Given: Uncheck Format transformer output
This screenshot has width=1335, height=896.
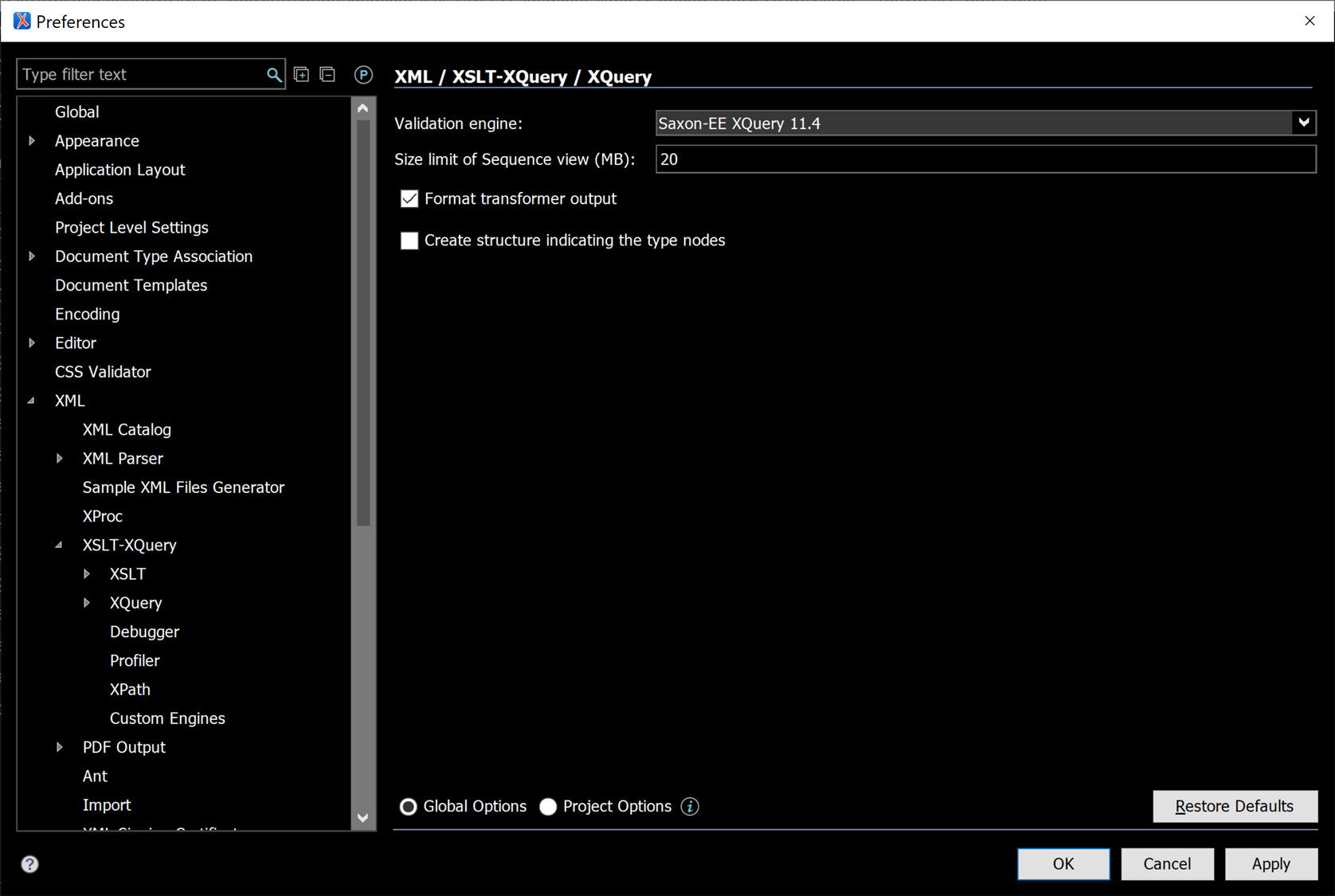Looking at the screenshot, I should [x=409, y=199].
